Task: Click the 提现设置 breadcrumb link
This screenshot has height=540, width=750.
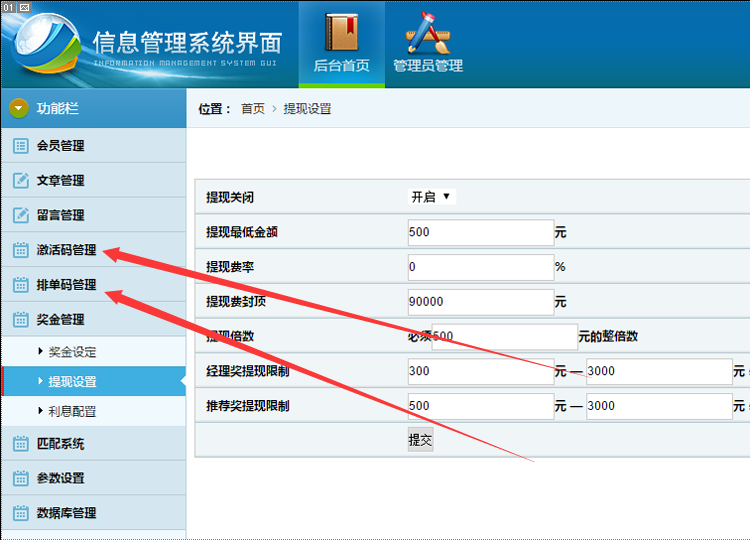Action: (307, 109)
